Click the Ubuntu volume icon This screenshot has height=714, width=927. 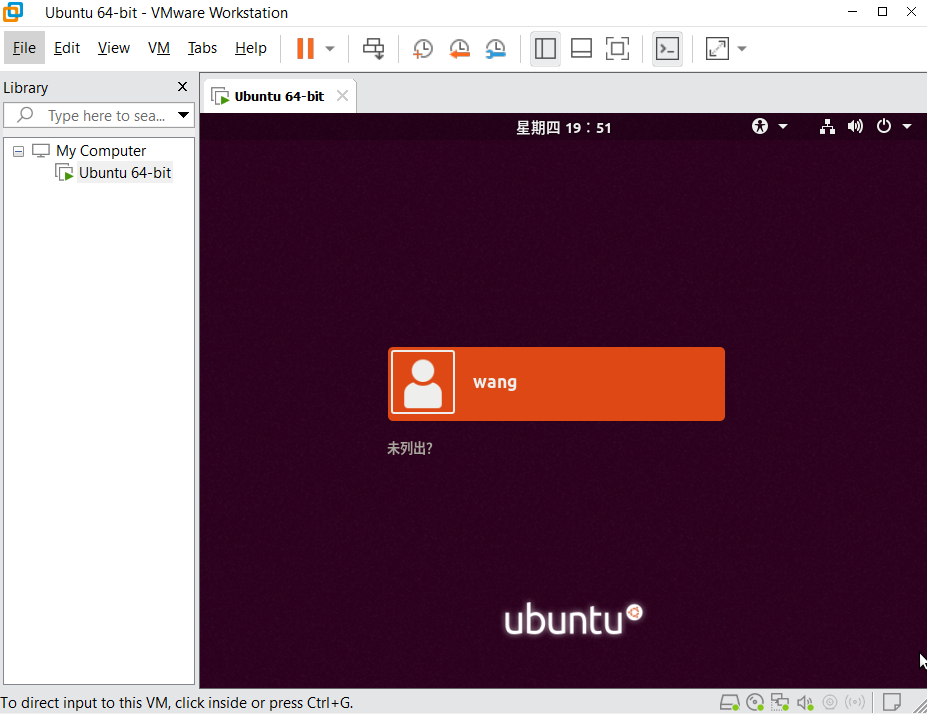click(855, 126)
